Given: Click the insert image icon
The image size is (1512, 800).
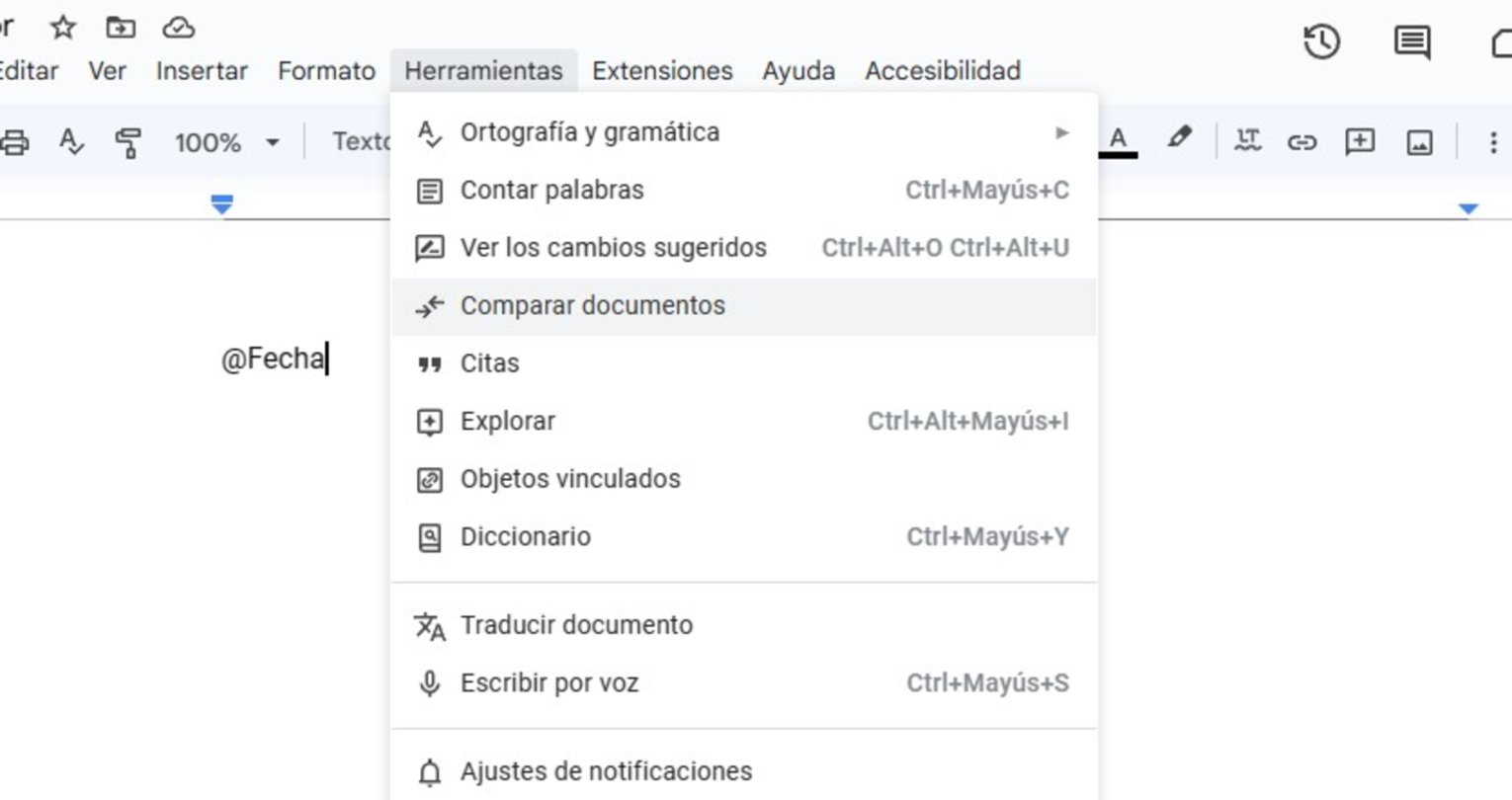Looking at the screenshot, I should point(1419,142).
